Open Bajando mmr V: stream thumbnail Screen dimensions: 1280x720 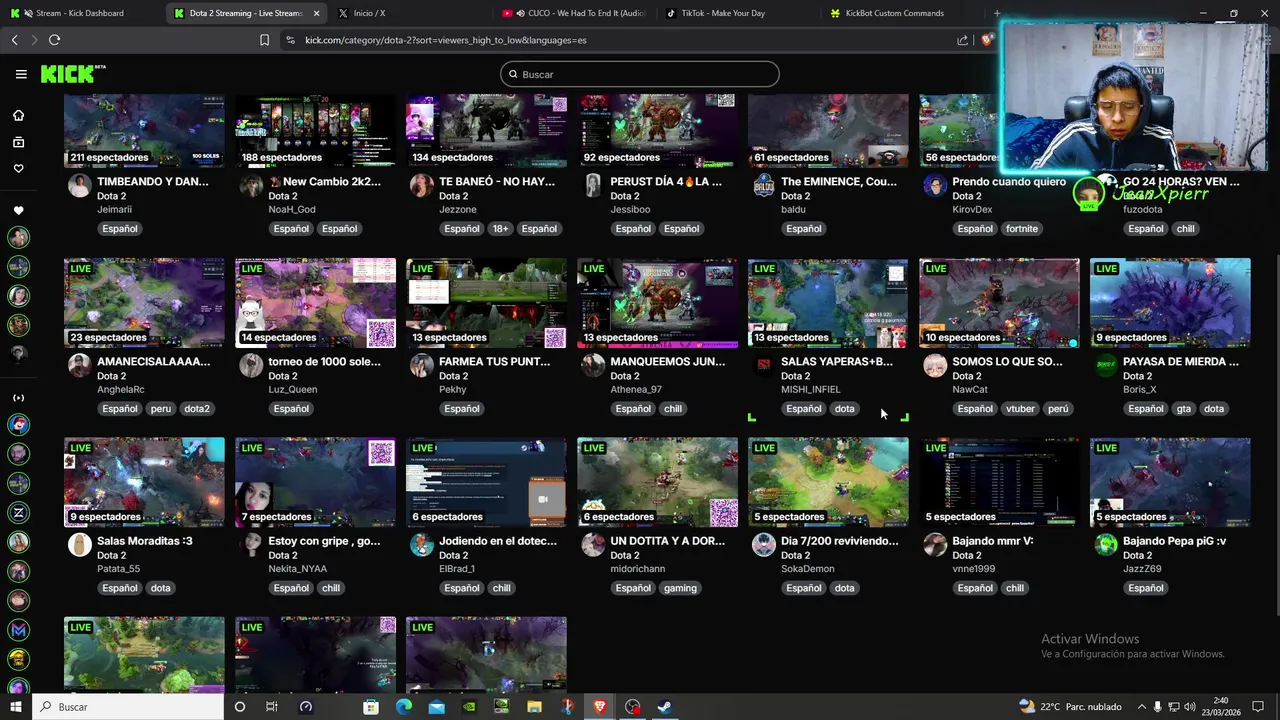(999, 482)
